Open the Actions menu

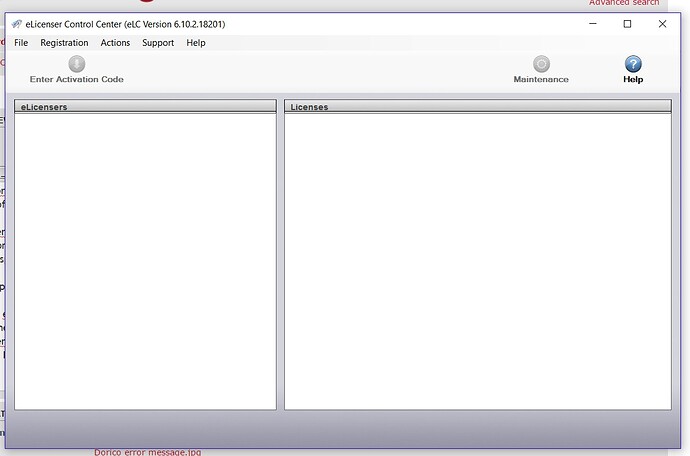(115, 43)
